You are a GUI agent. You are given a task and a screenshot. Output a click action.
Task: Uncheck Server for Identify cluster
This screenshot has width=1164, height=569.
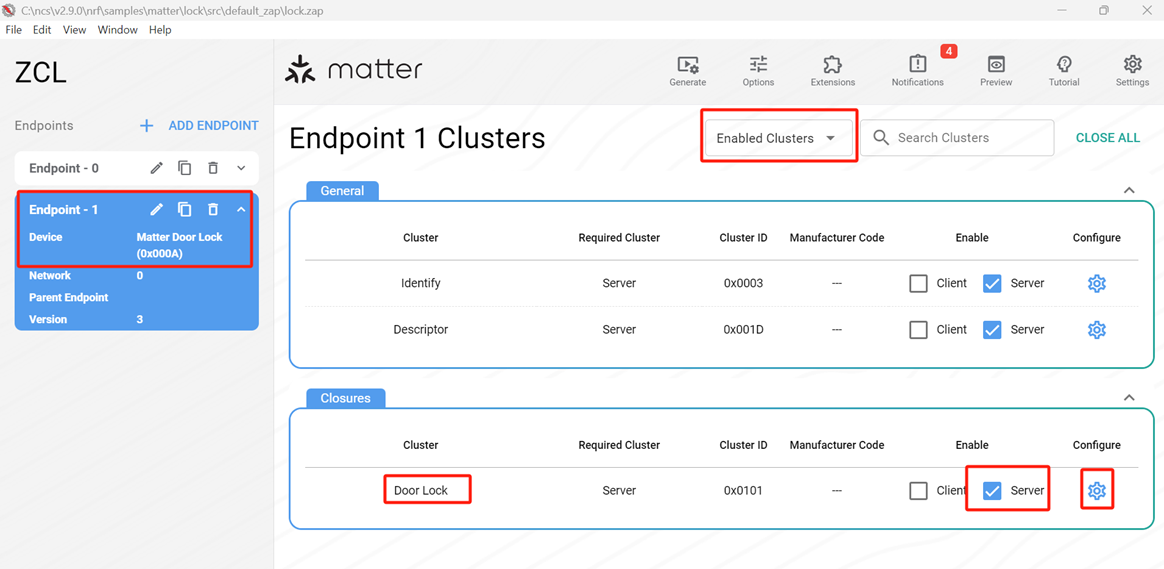tap(992, 283)
